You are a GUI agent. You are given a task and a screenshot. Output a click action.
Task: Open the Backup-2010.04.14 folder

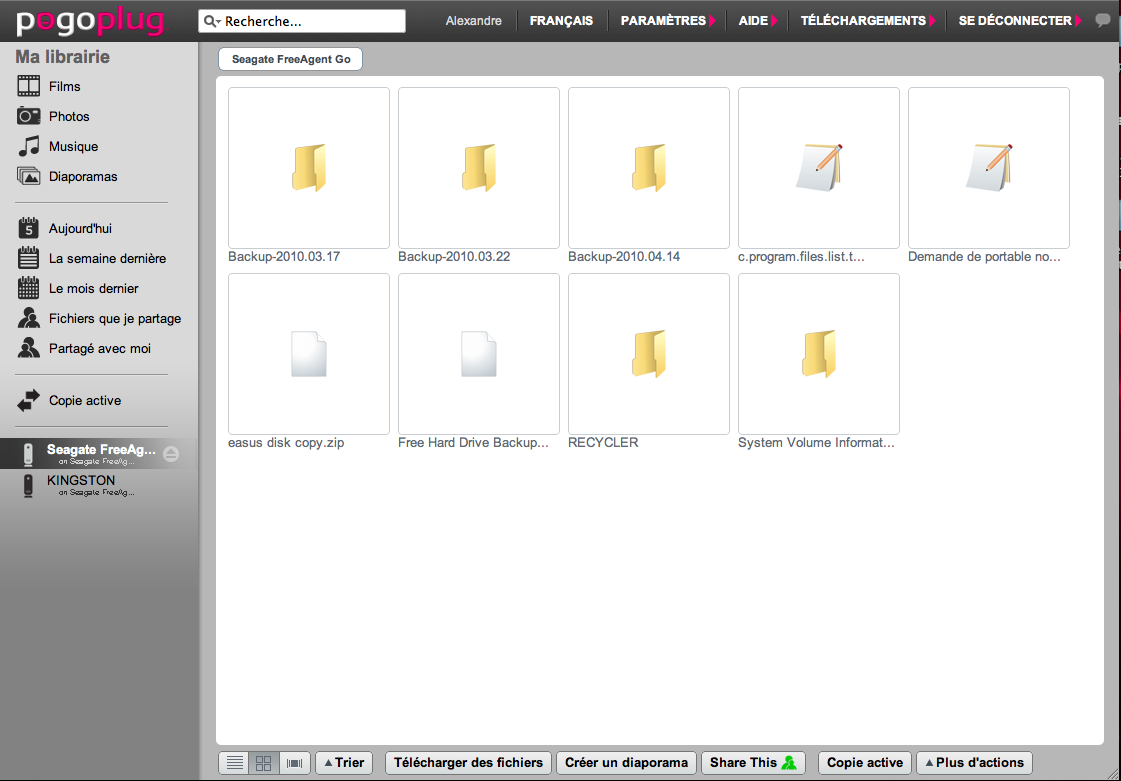click(649, 168)
